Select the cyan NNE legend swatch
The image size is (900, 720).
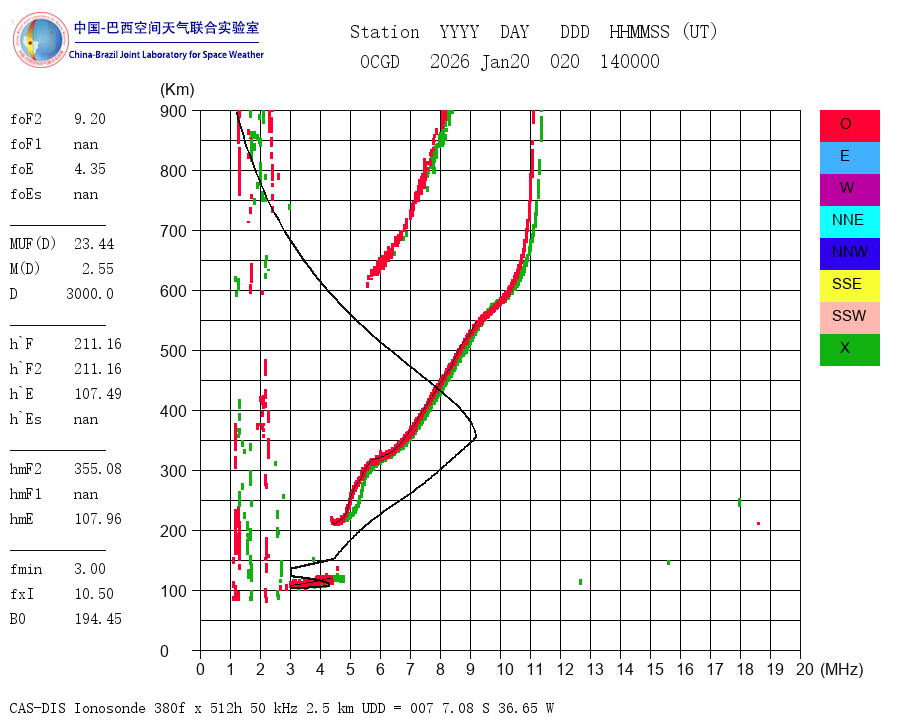click(849, 222)
